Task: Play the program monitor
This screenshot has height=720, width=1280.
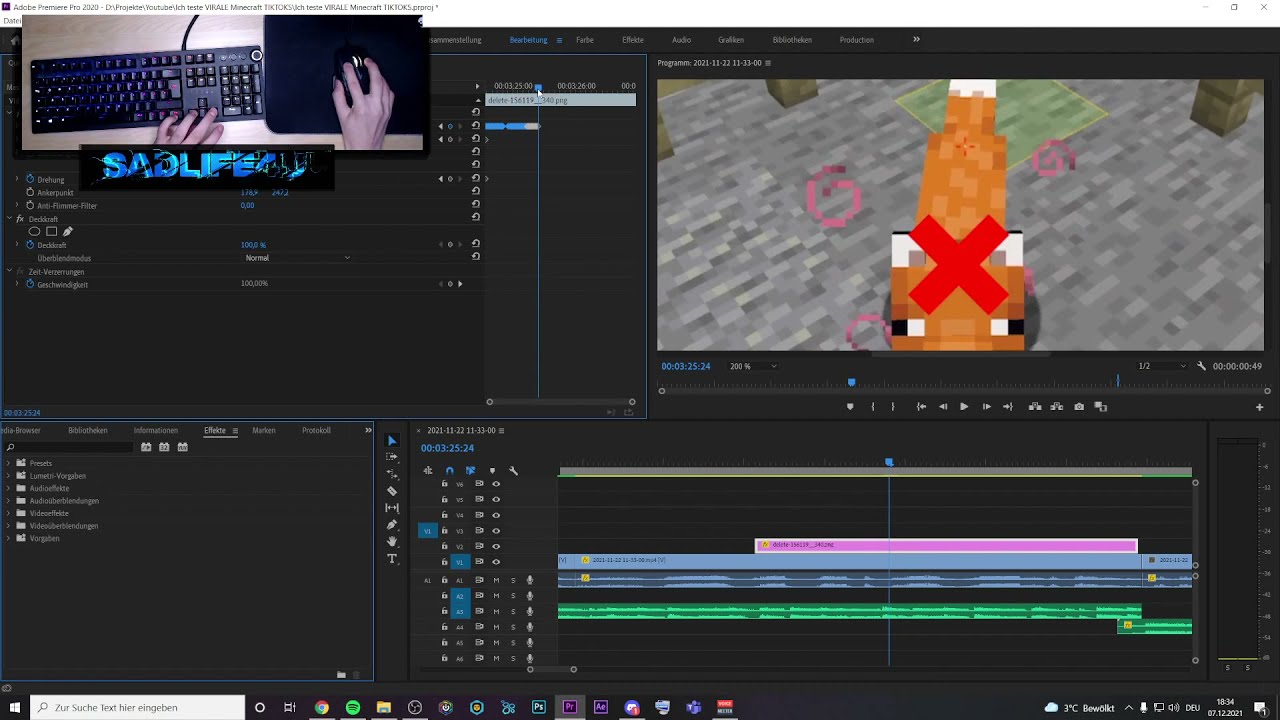Action: click(x=964, y=407)
